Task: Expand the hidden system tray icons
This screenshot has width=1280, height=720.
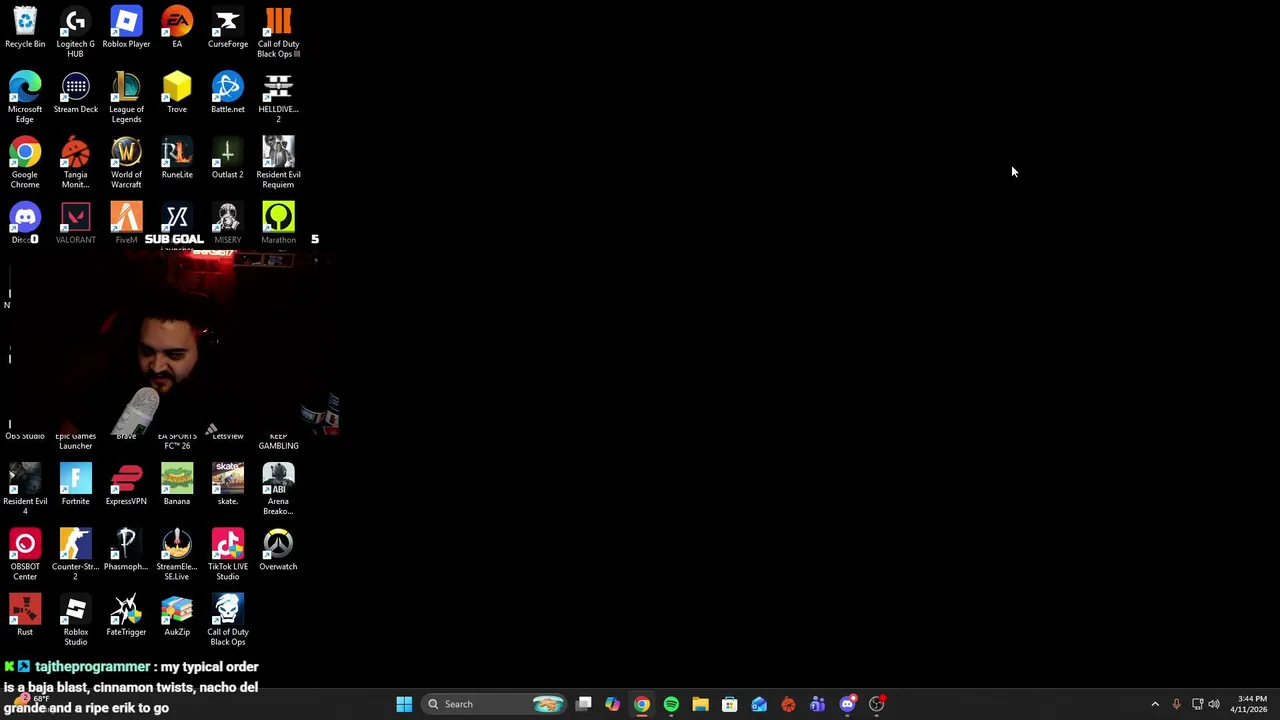Action: [1155, 704]
